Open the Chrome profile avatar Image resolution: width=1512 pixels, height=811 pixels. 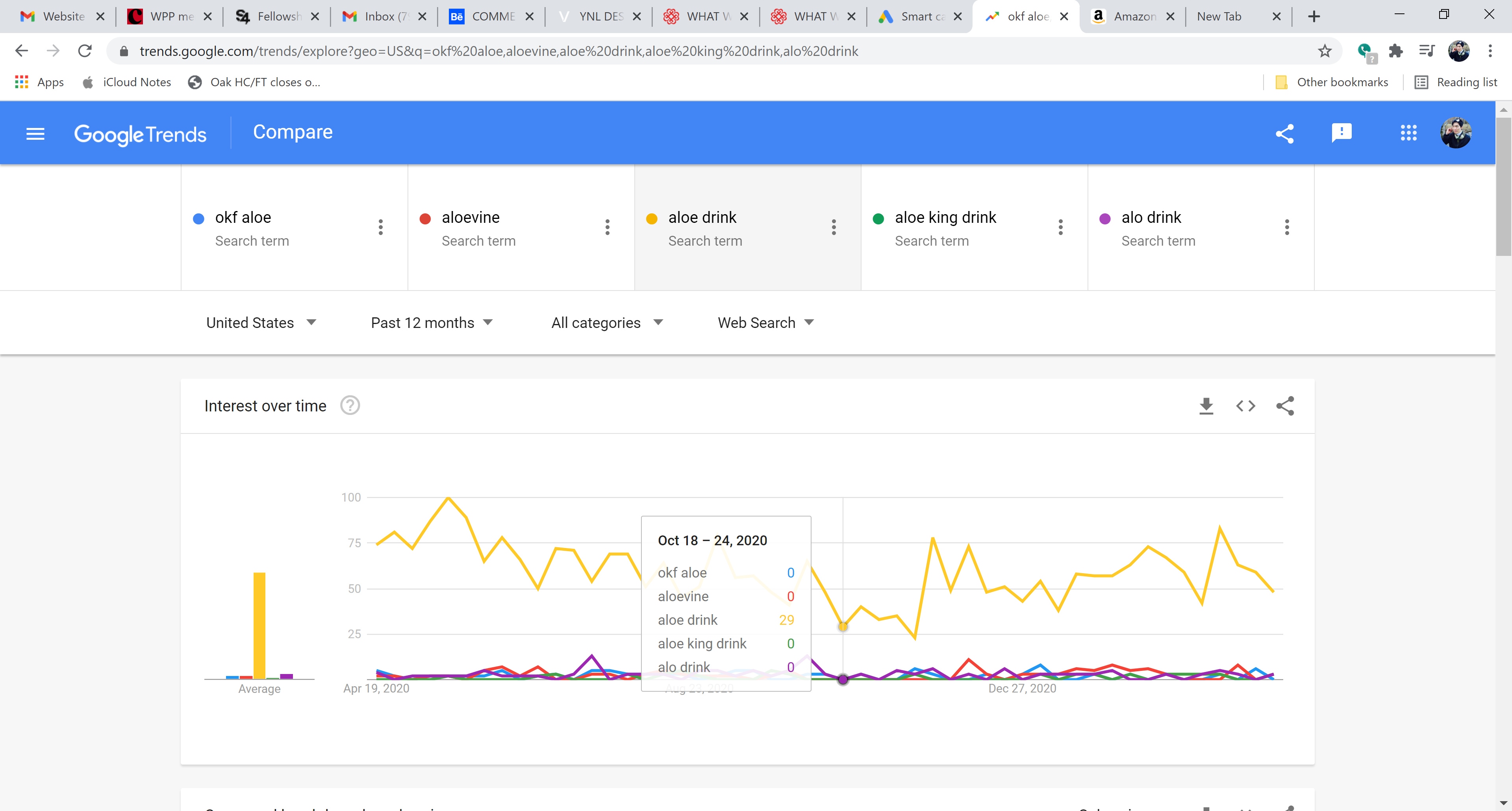coord(1458,51)
